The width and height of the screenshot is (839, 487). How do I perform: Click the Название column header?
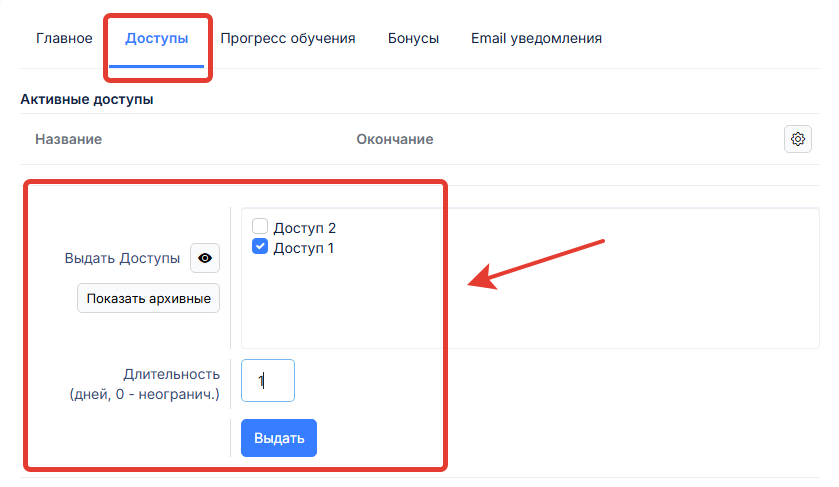click(x=68, y=139)
